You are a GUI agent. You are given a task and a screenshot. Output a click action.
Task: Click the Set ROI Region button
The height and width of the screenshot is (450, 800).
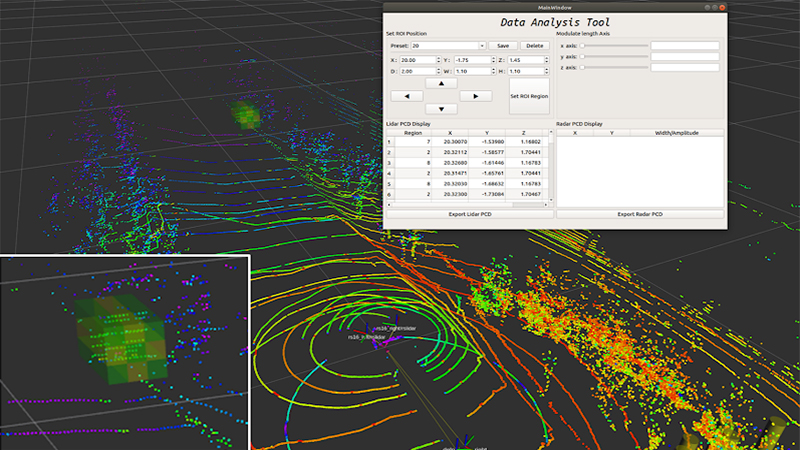point(529,96)
